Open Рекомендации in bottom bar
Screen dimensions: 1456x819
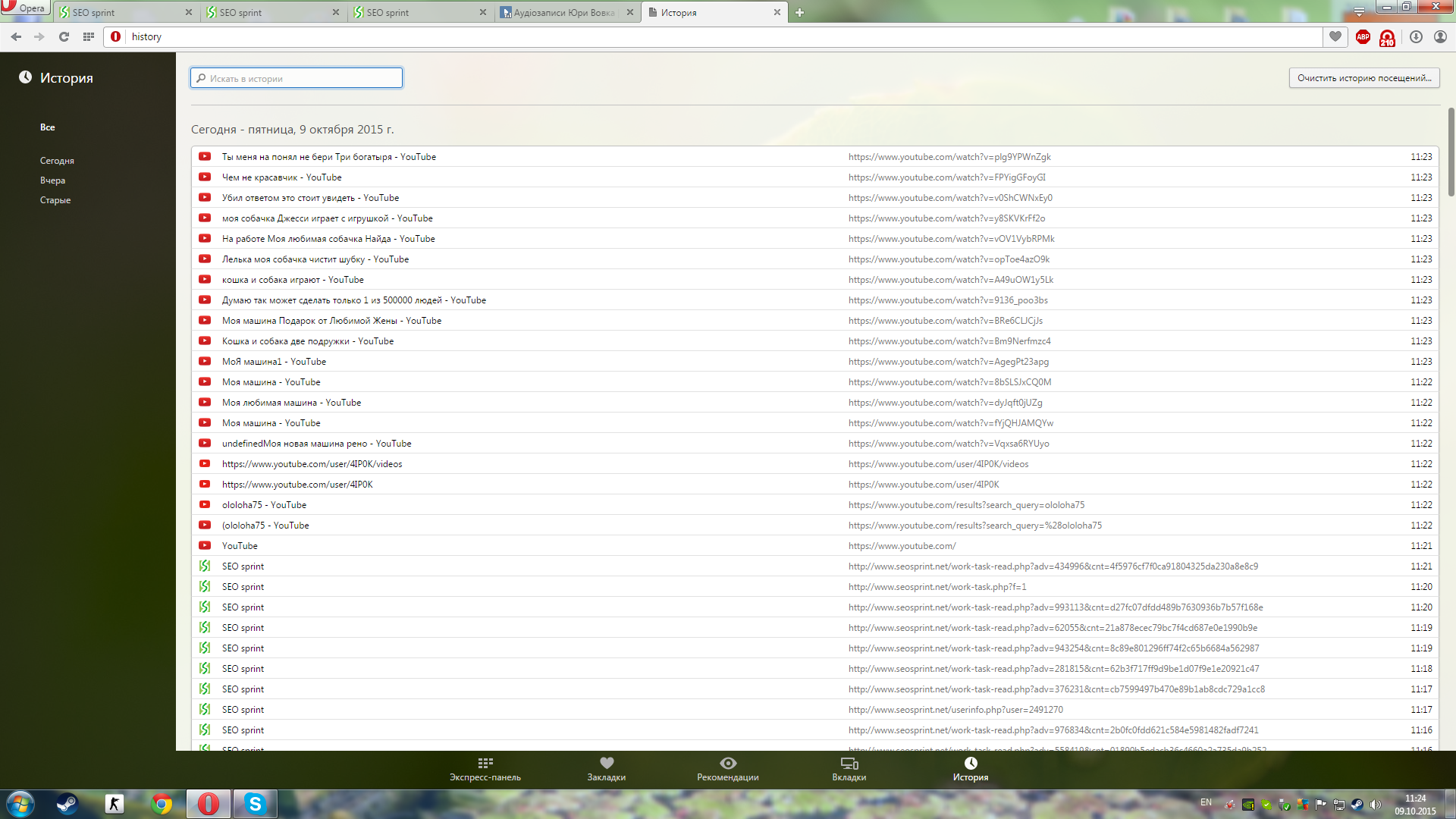click(x=728, y=769)
